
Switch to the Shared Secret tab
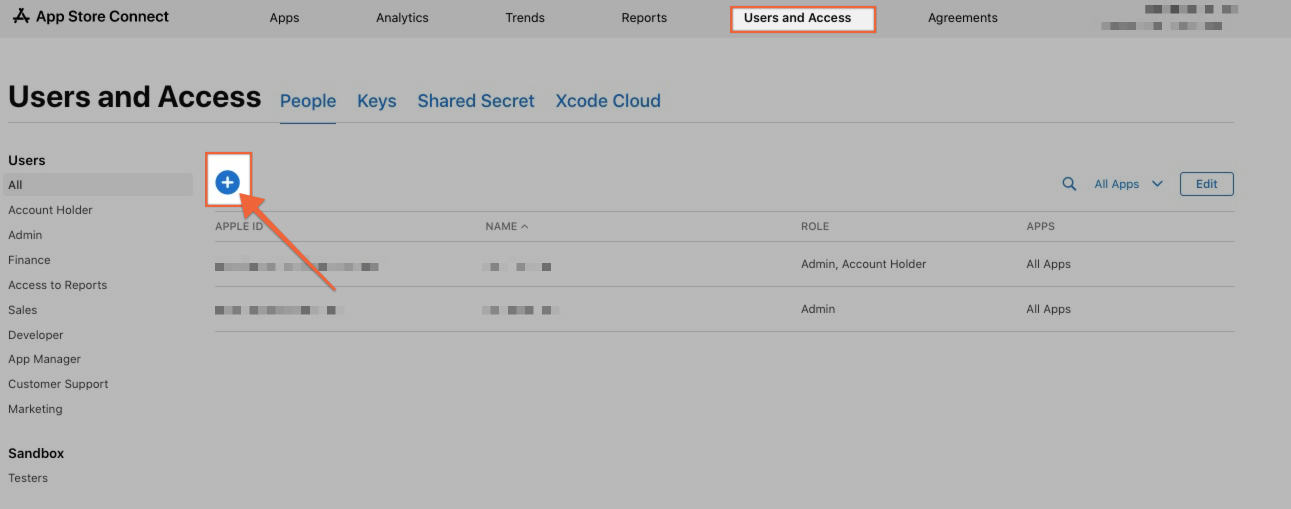pos(476,101)
